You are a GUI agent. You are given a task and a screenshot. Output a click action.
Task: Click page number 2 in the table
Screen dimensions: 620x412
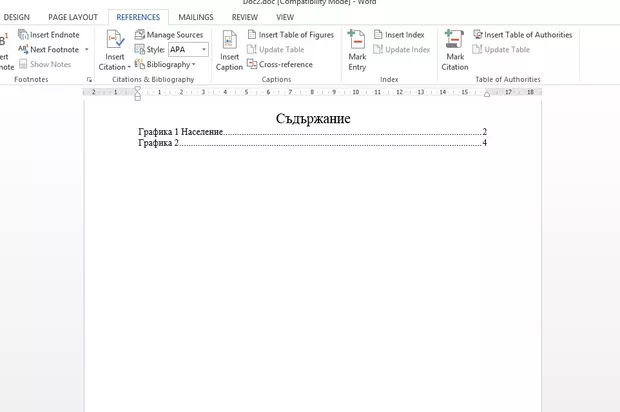click(x=484, y=132)
